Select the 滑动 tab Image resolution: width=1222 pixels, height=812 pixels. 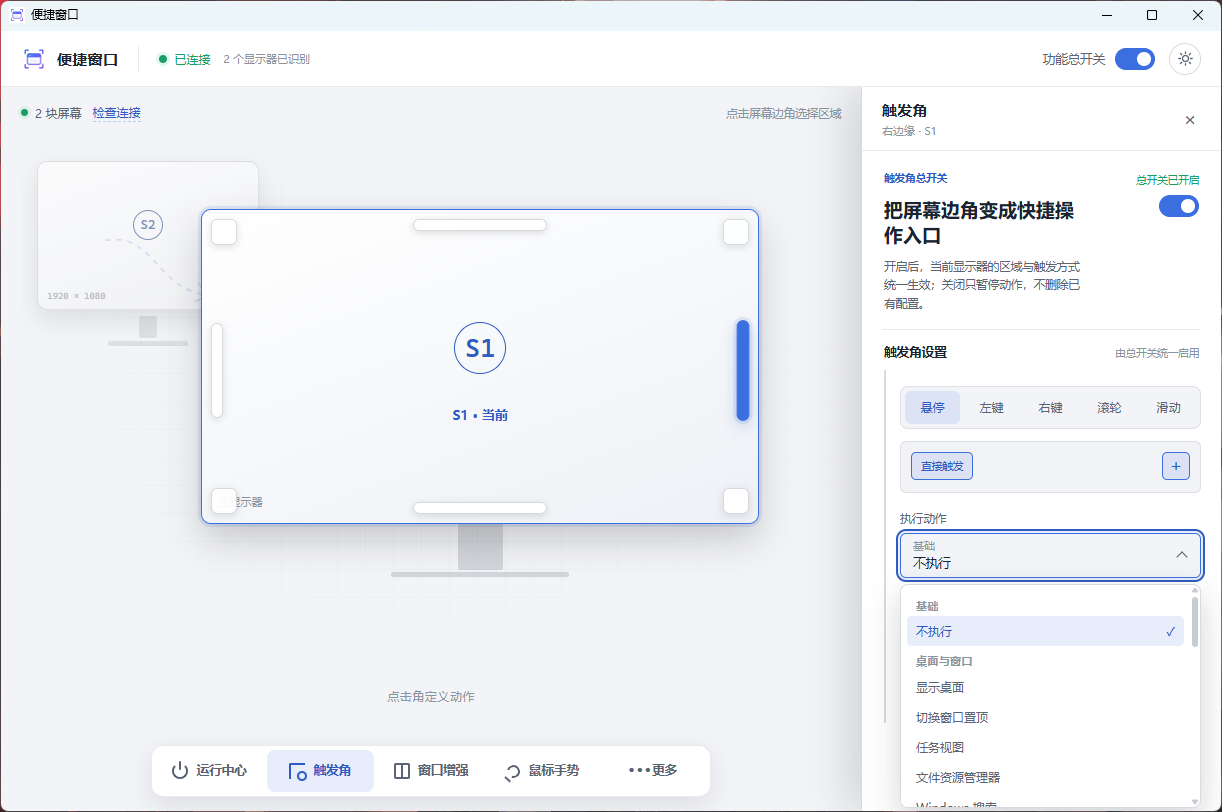pyautogui.click(x=1168, y=408)
